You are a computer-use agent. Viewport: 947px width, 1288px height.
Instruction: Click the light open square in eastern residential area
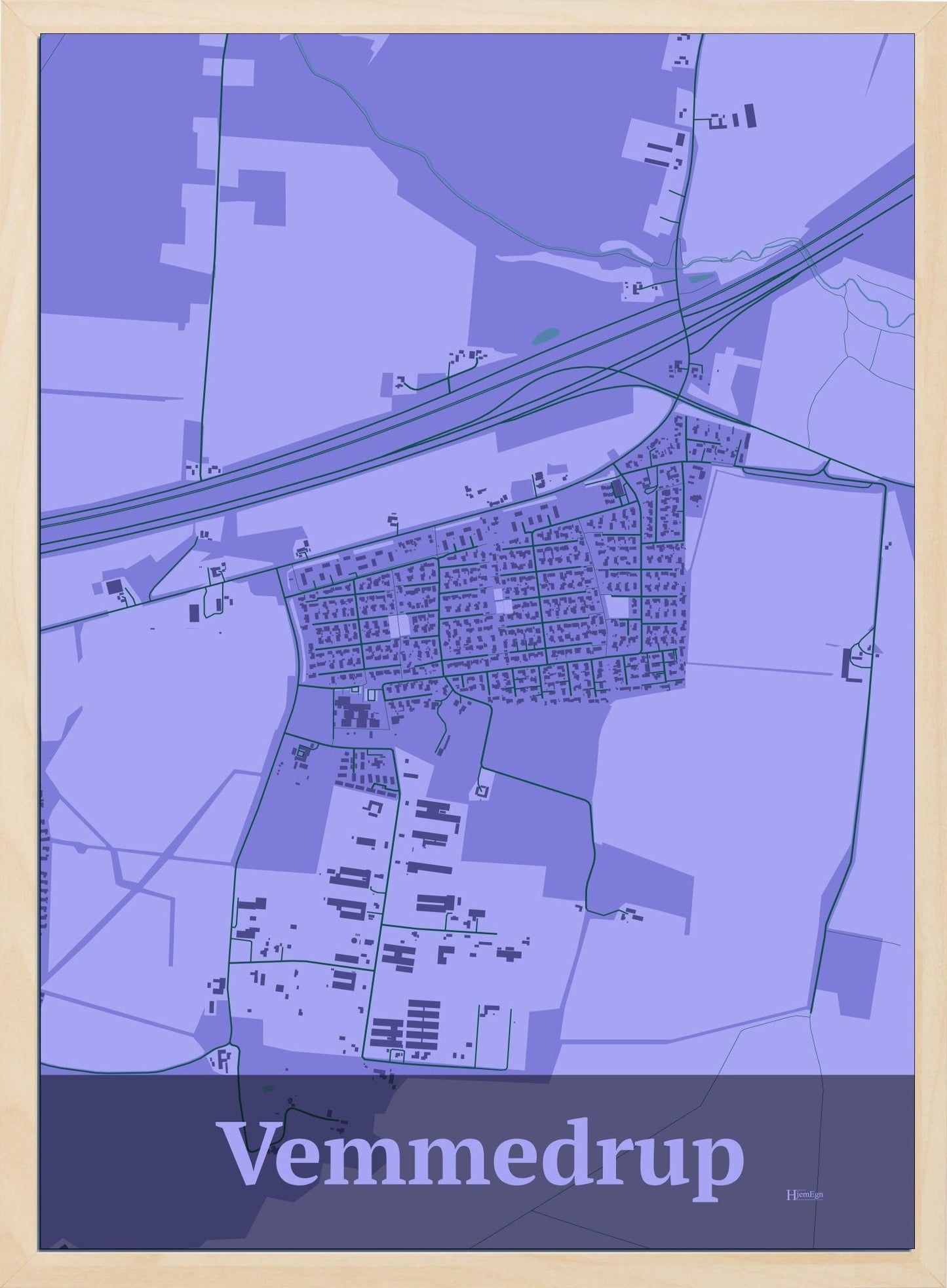[617, 607]
